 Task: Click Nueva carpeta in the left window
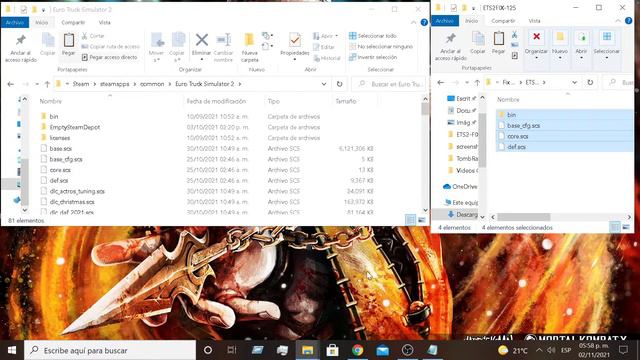249,47
